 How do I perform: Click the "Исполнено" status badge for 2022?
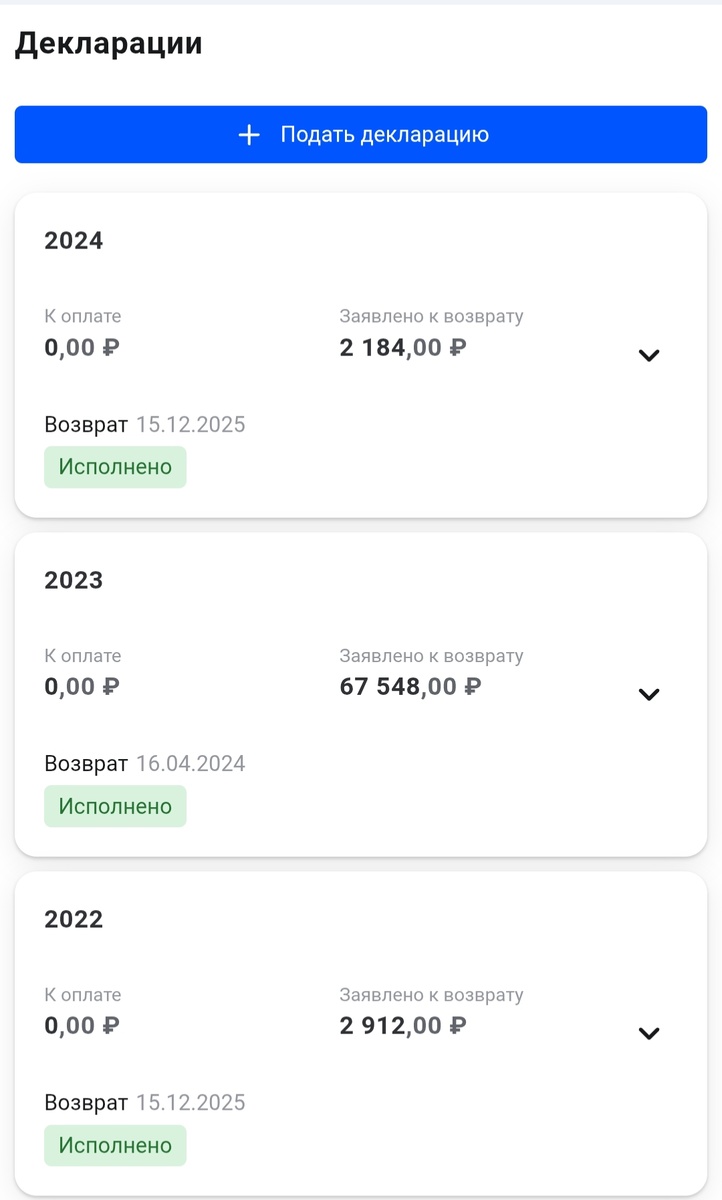coord(115,1145)
